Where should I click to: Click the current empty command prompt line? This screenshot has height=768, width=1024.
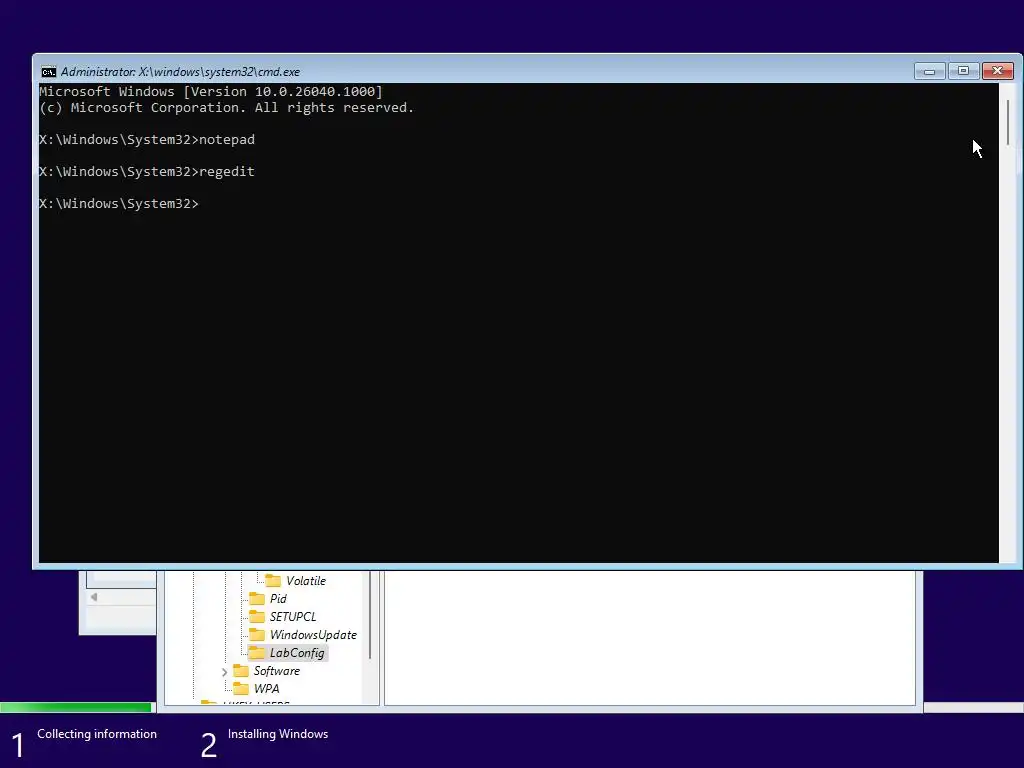pyautogui.click(x=119, y=204)
